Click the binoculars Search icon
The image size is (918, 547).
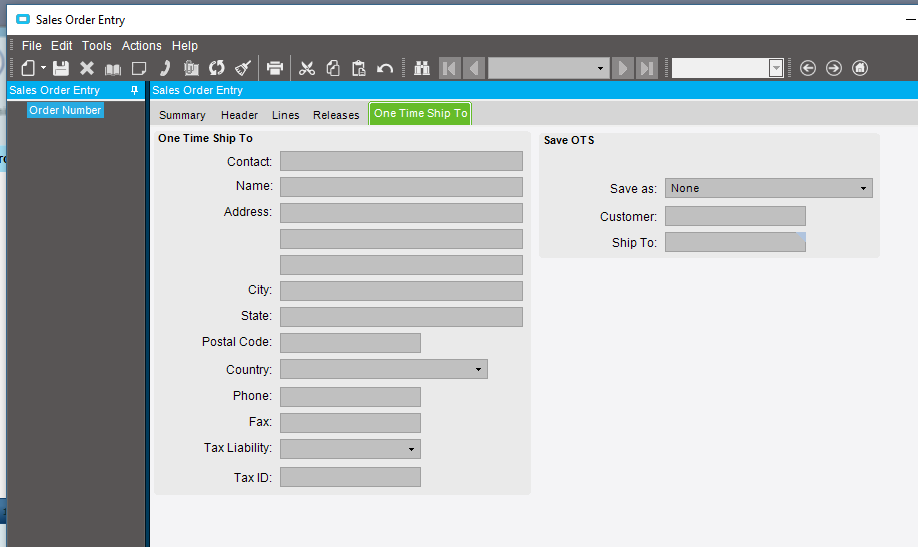pyautogui.click(x=422, y=69)
